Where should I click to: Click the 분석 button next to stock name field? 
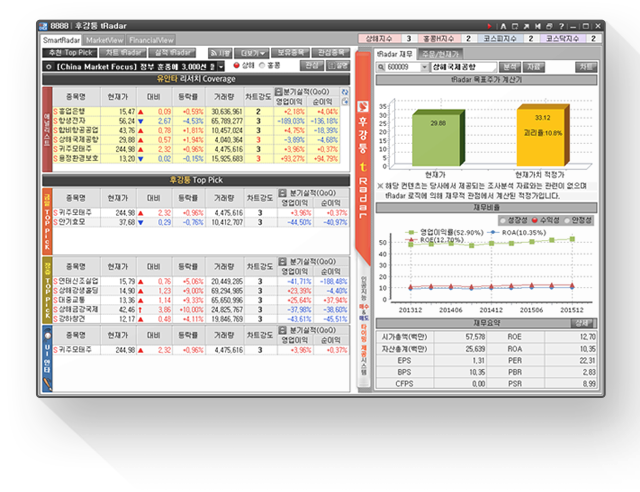[510, 67]
